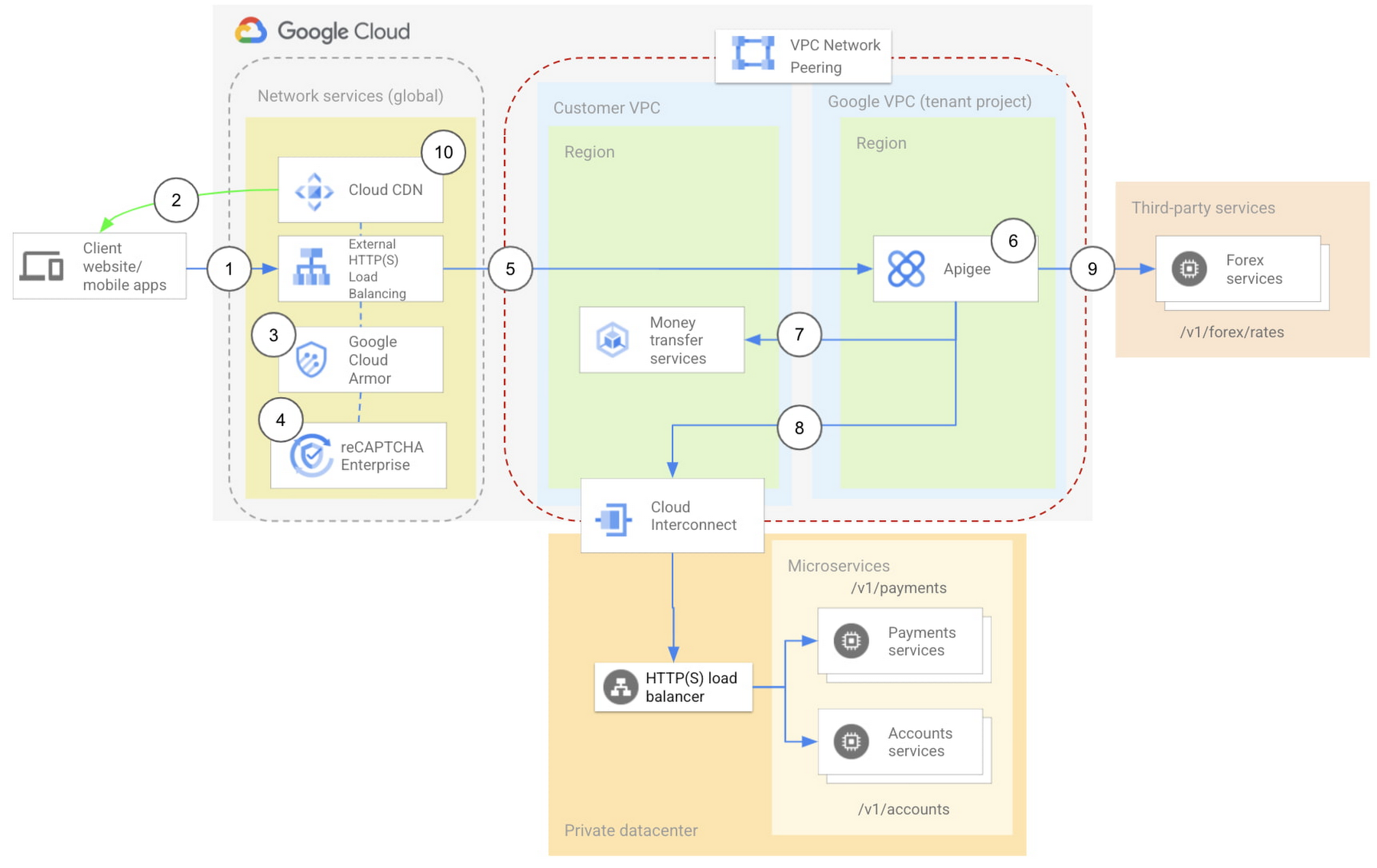Click the circled number 10 marker
The height and width of the screenshot is (868, 1377).
pyautogui.click(x=444, y=152)
